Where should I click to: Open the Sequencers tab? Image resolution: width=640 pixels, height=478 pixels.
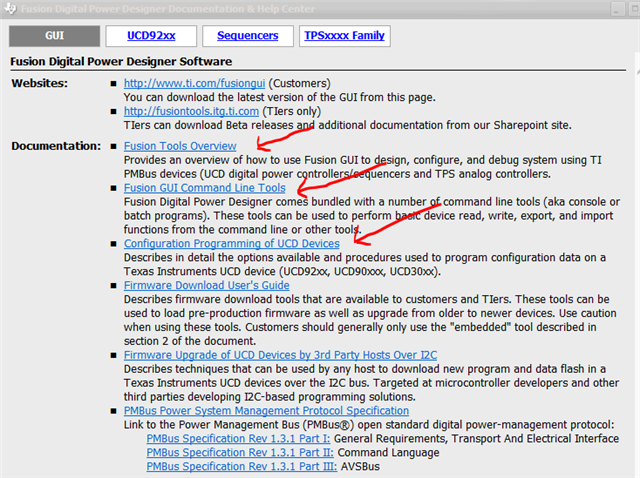pos(248,36)
